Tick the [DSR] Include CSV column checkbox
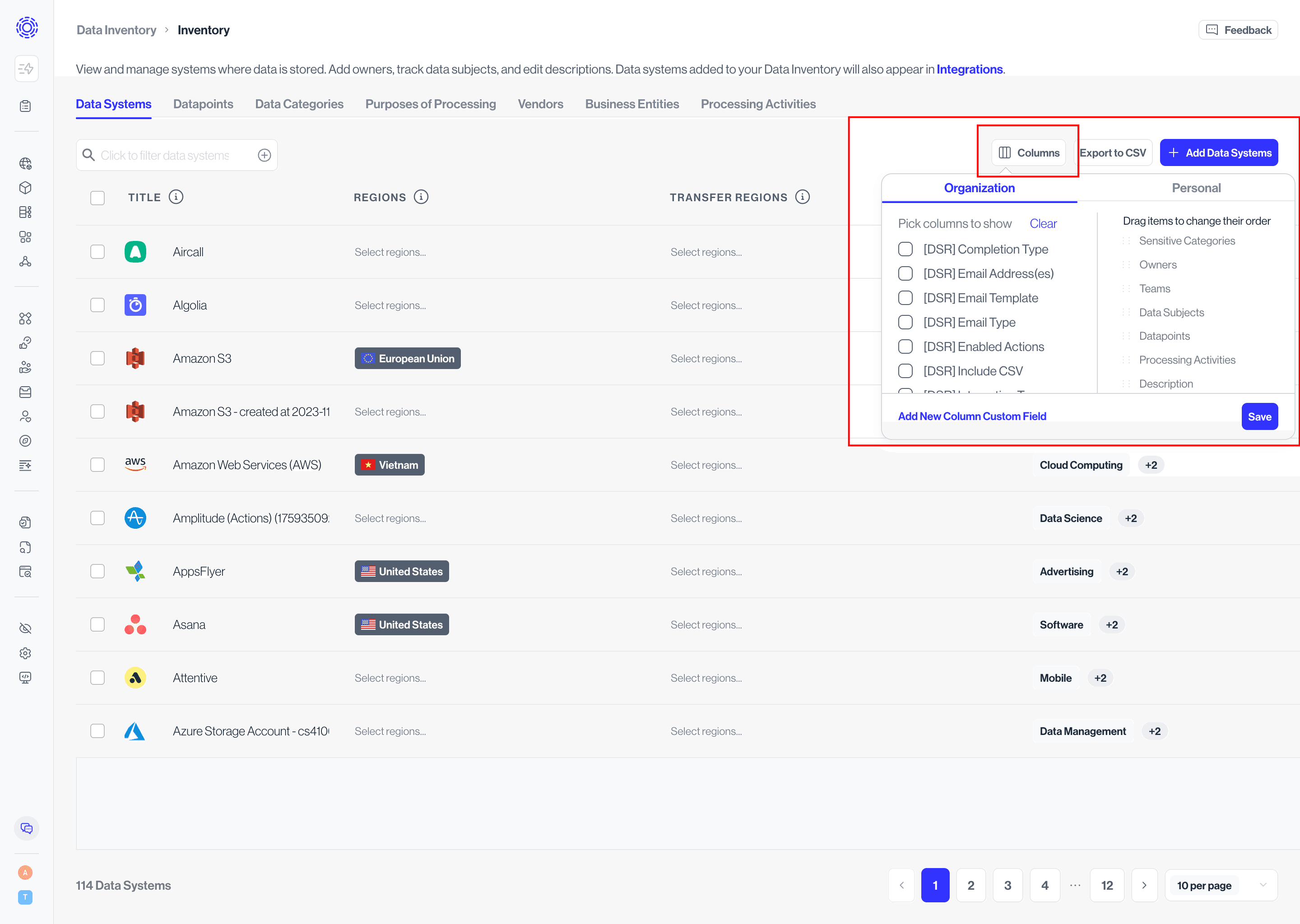 coord(905,371)
